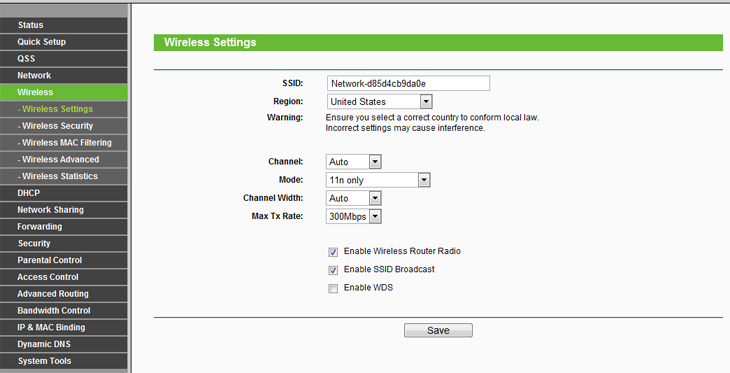
Task: Open the Status menu item
Action: (x=63, y=25)
